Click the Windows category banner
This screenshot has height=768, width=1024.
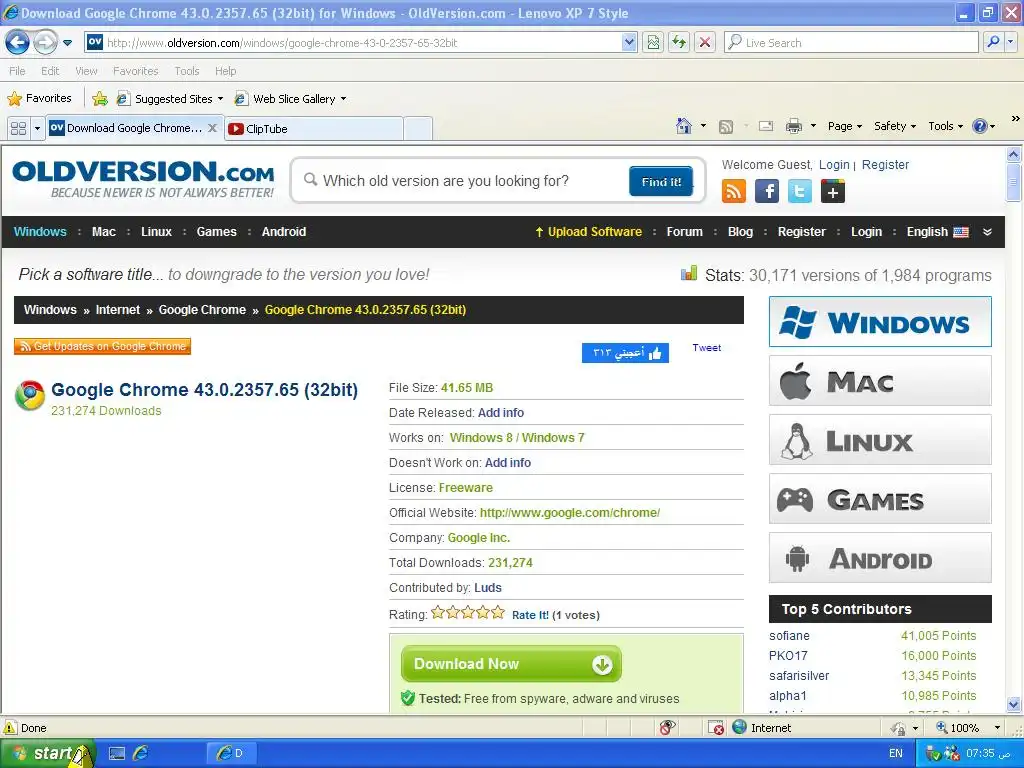pos(880,322)
